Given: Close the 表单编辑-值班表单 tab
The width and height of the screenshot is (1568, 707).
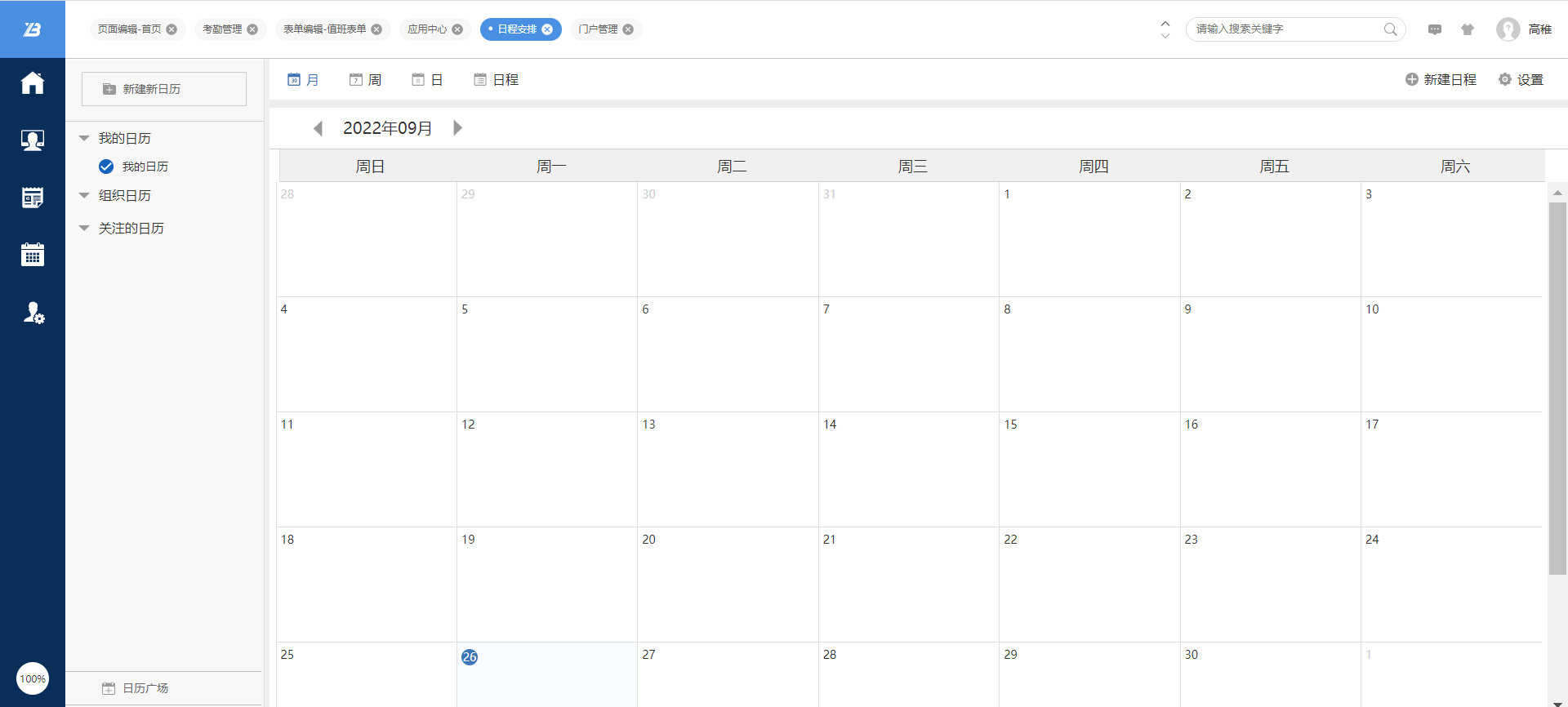Looking at the screenshot, I should point(376,29).
